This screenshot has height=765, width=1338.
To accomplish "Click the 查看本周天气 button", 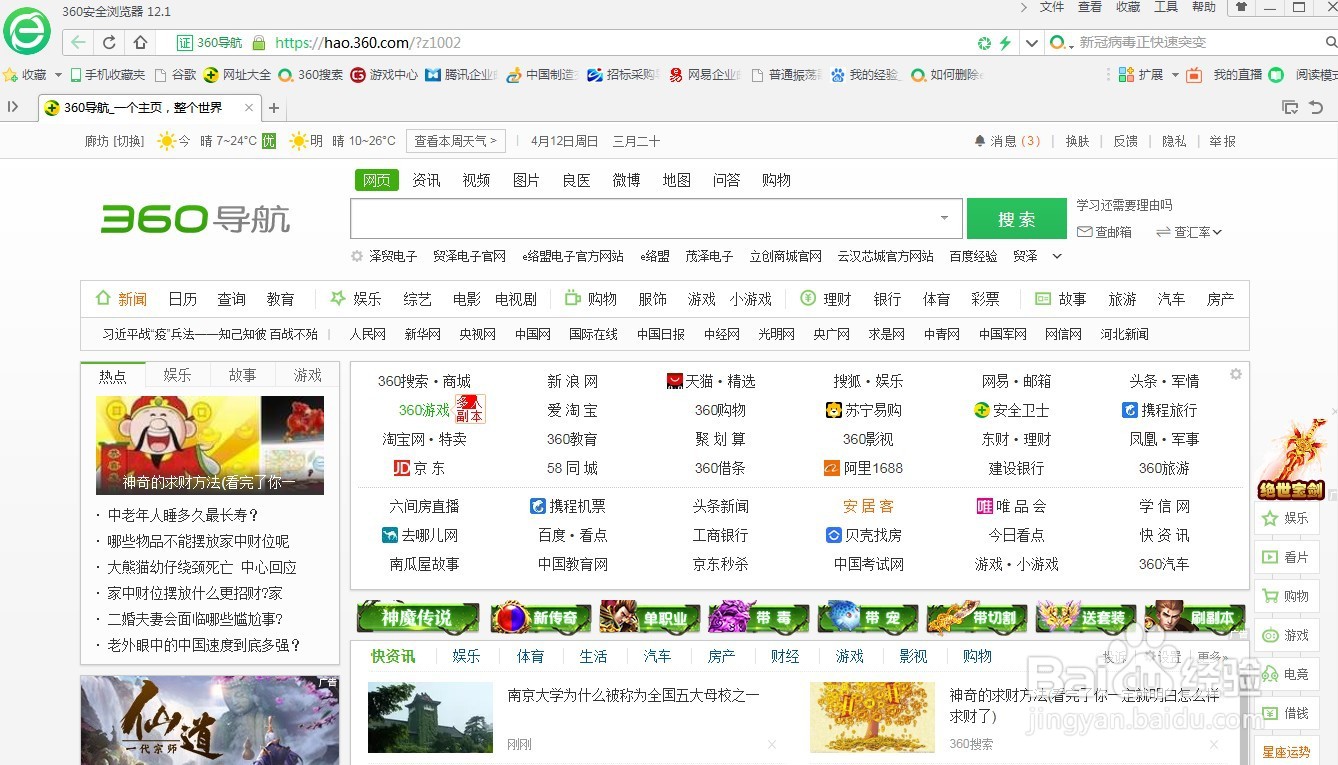I will tap(456, 141).
